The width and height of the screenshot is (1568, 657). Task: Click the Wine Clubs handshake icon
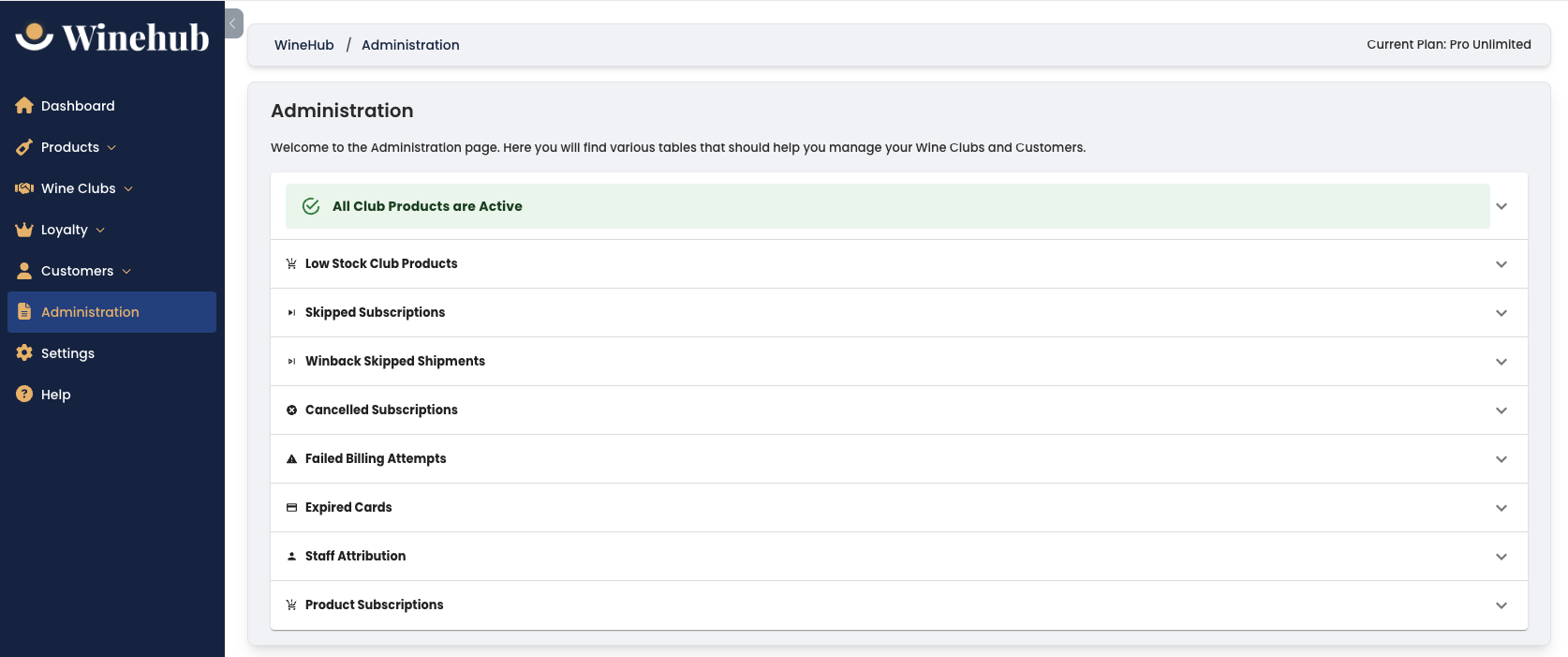coord(24,188)
